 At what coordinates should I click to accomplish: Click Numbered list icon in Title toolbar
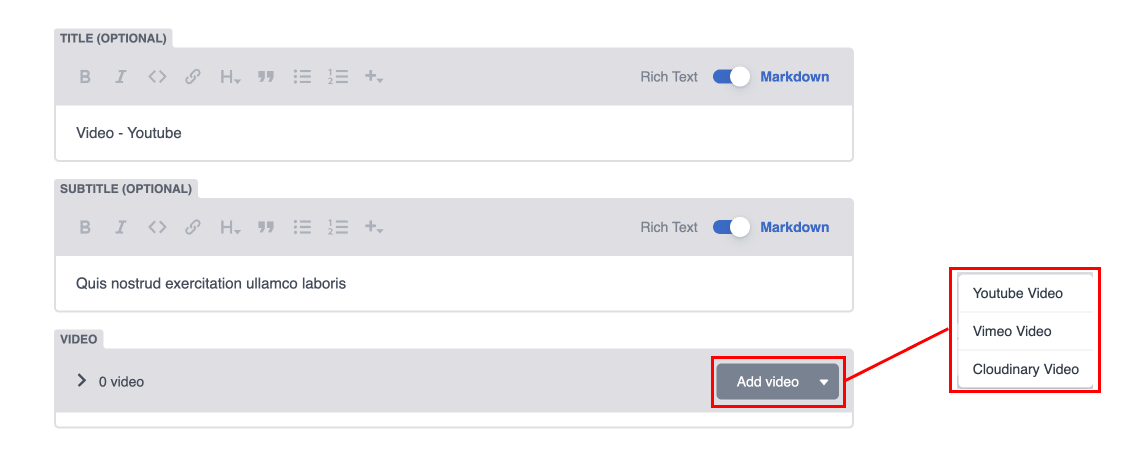(338, 76)
